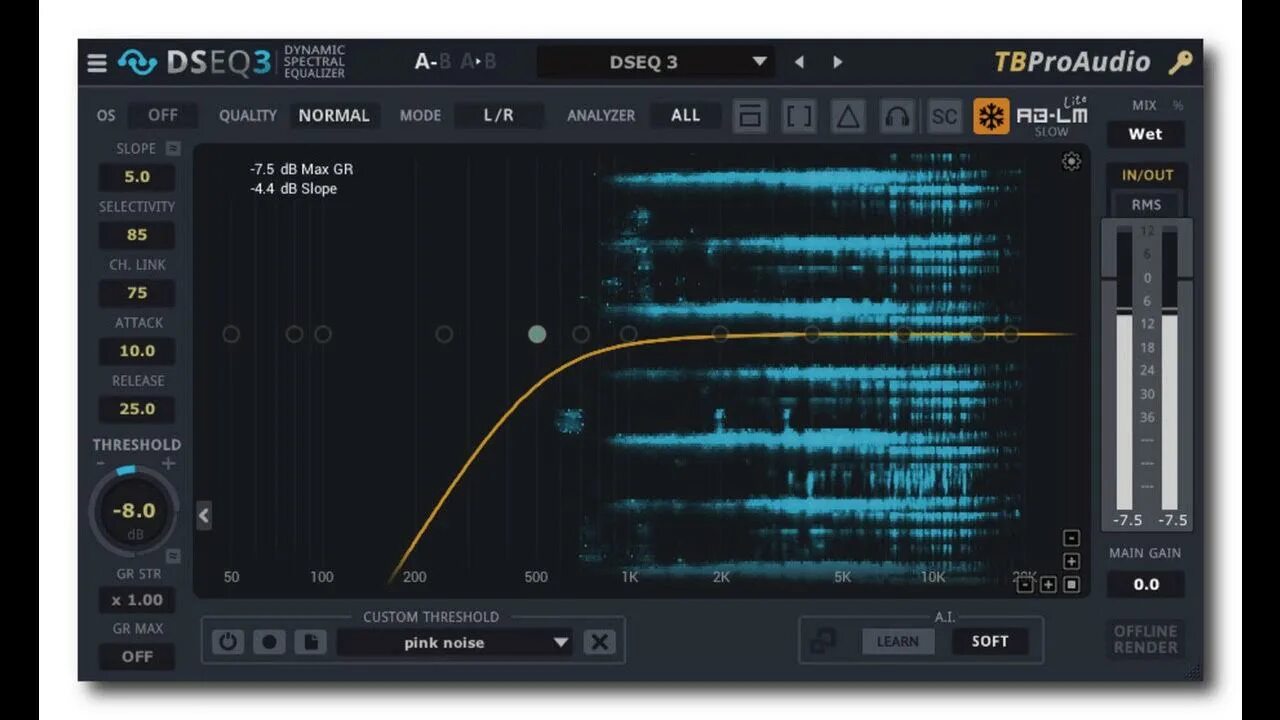
Task: Open the hamburger main menu
Action: [x=97, y=63]
